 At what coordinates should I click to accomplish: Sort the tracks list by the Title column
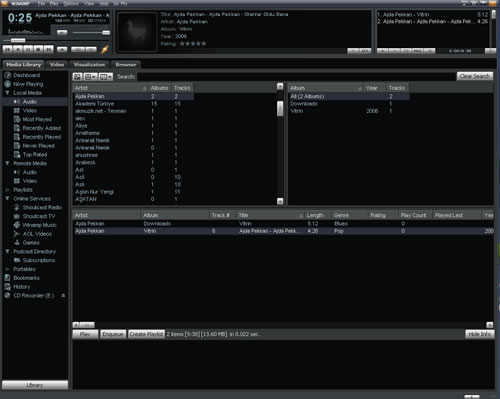[269, 215]
